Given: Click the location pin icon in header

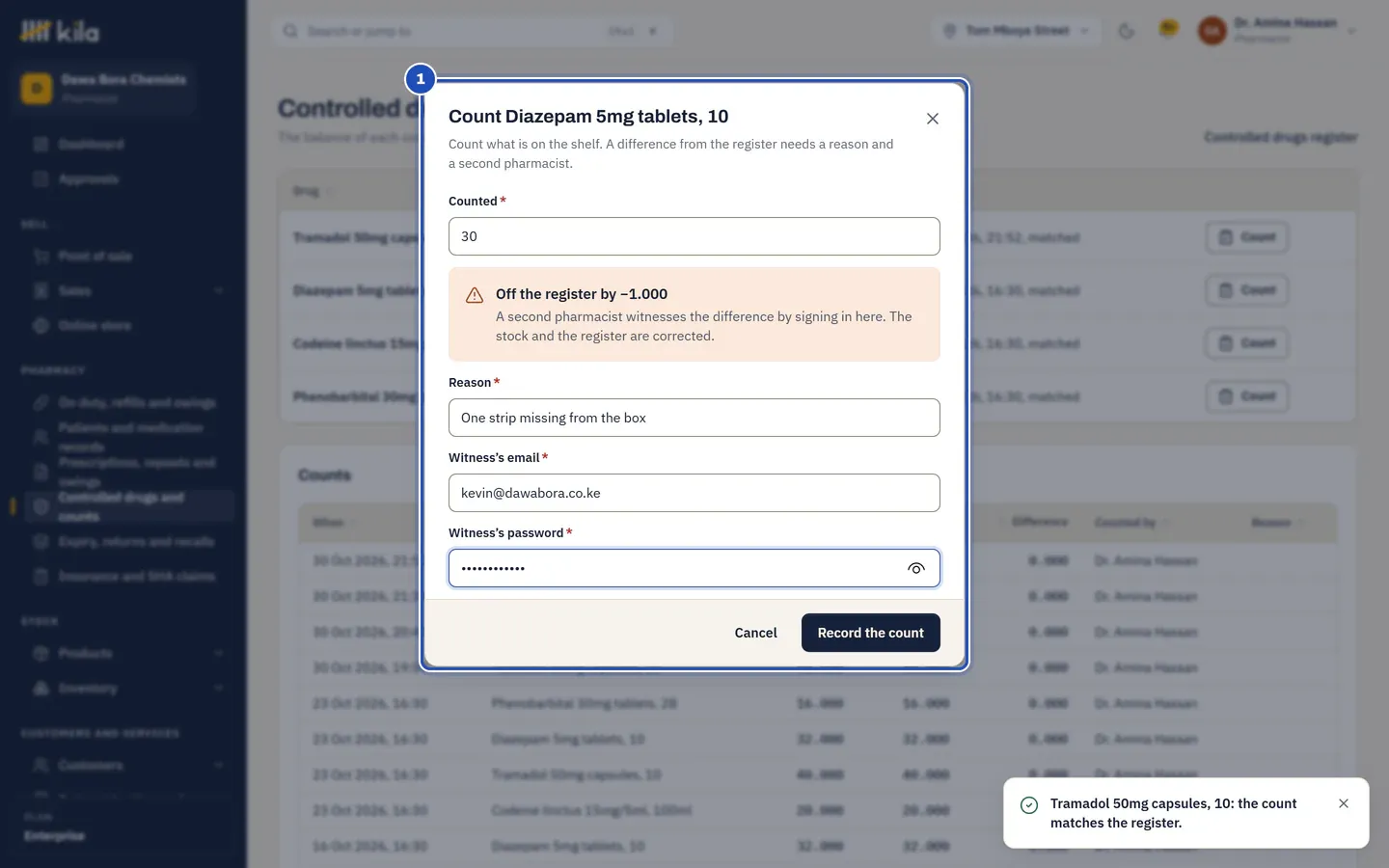Looking at the screenshot, I should pyautogui.click(x=949, y=31).
